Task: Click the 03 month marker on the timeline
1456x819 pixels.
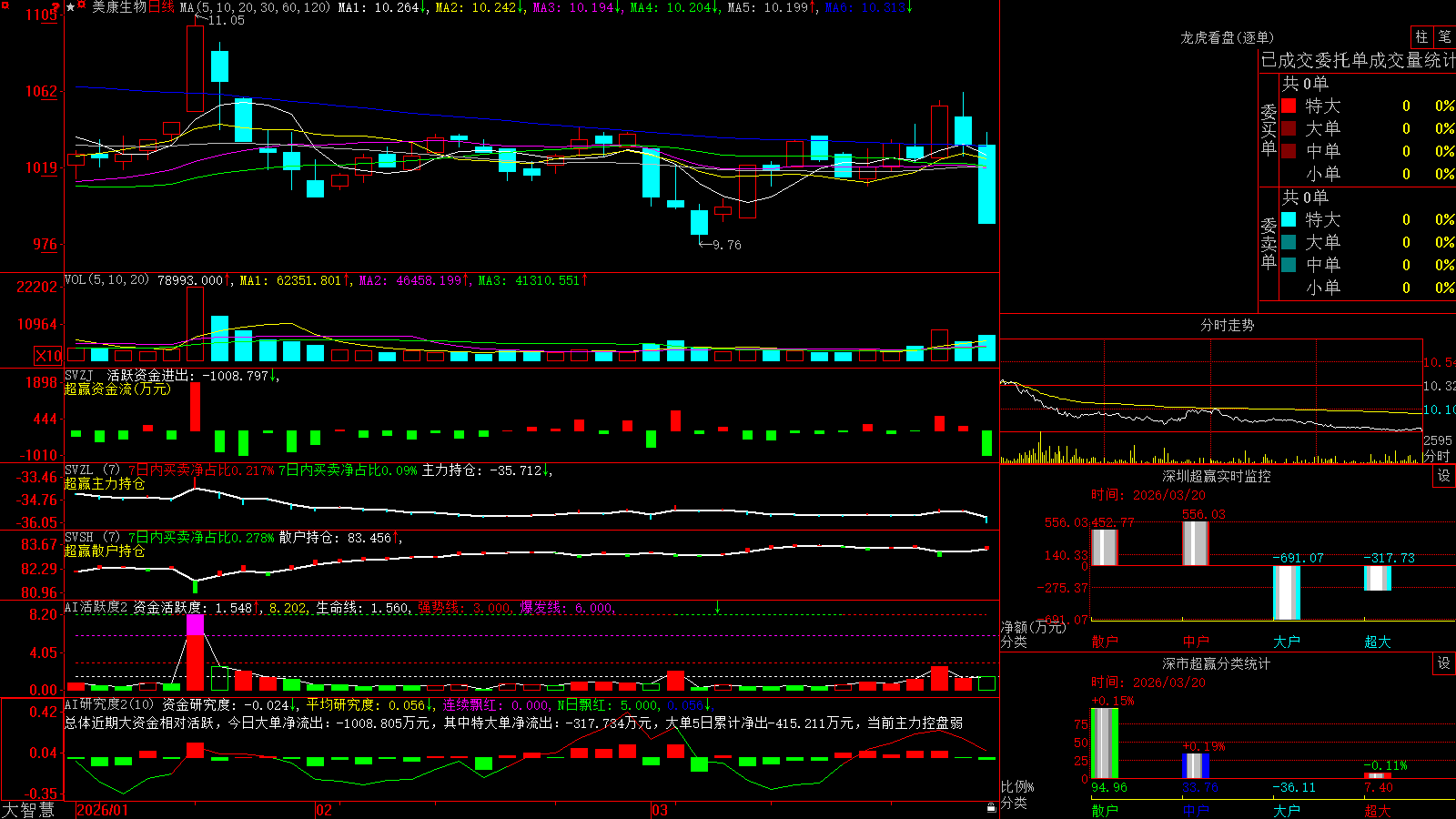Action: [x=660, y=810]
